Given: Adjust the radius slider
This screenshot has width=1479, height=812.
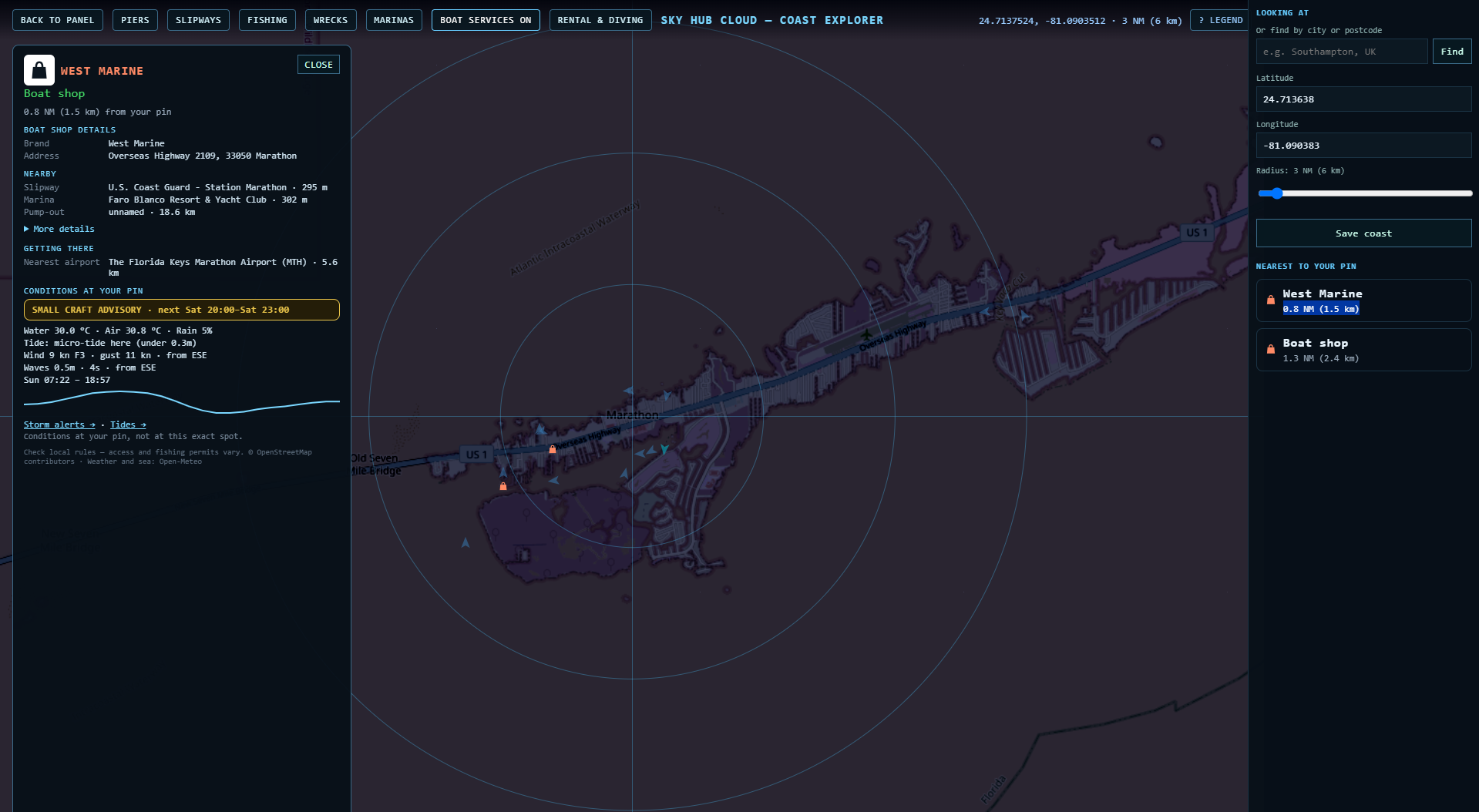Looking at the screenshot, I should coord(1364,193).
